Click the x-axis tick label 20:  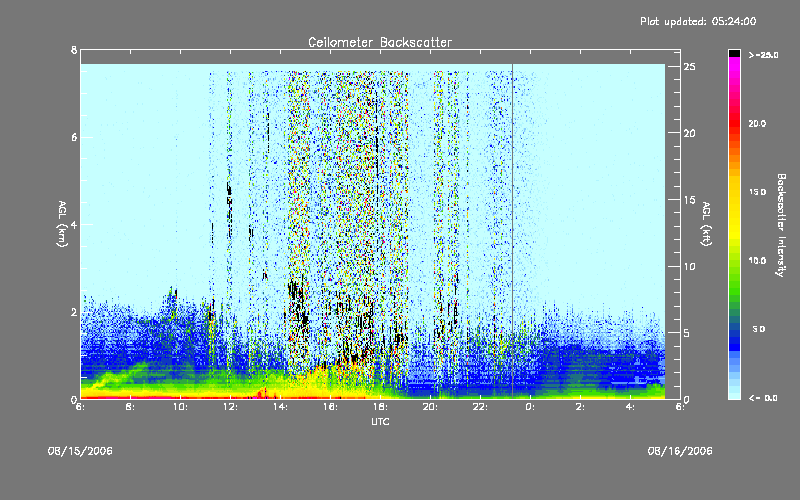click(430, 407)
